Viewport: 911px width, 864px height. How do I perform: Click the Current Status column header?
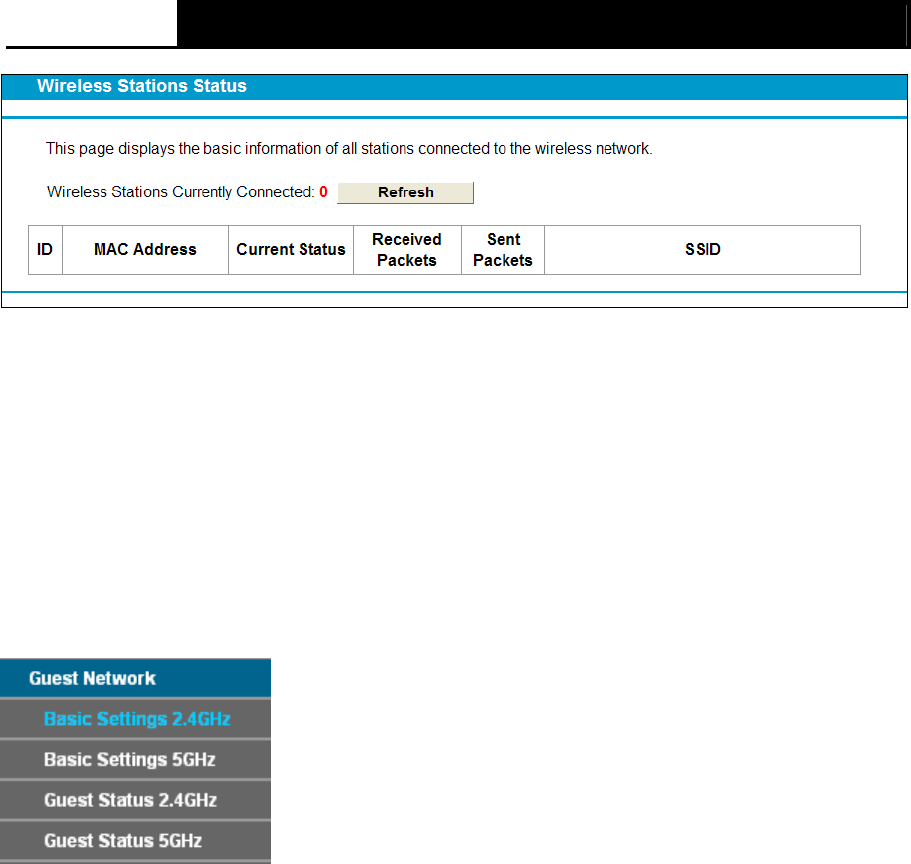pyautogui.click(x=290, y=250)
